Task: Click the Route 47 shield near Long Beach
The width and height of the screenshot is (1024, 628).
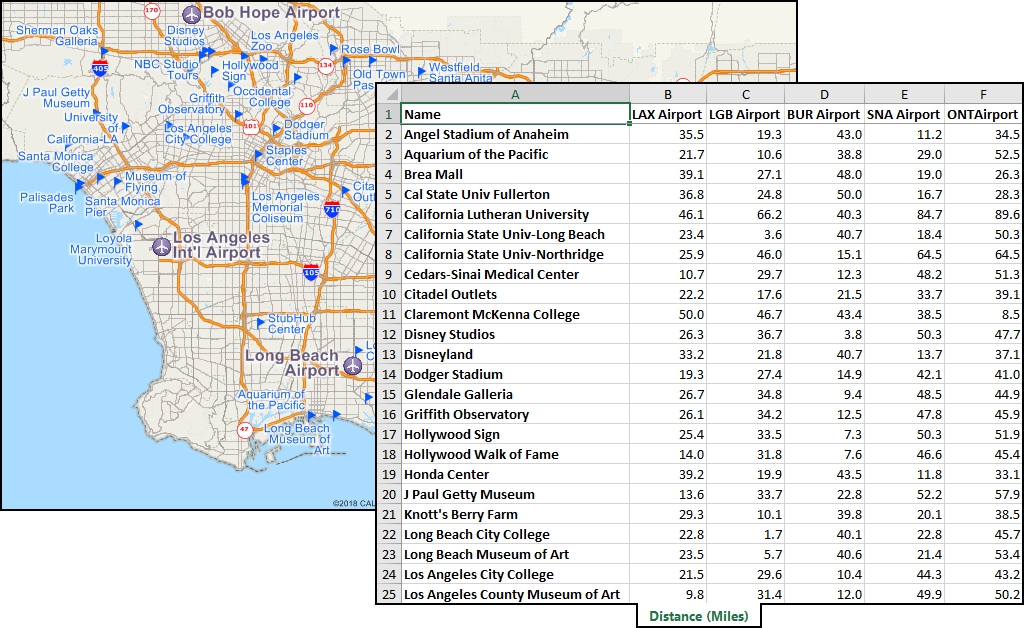Action: (244, 429)
